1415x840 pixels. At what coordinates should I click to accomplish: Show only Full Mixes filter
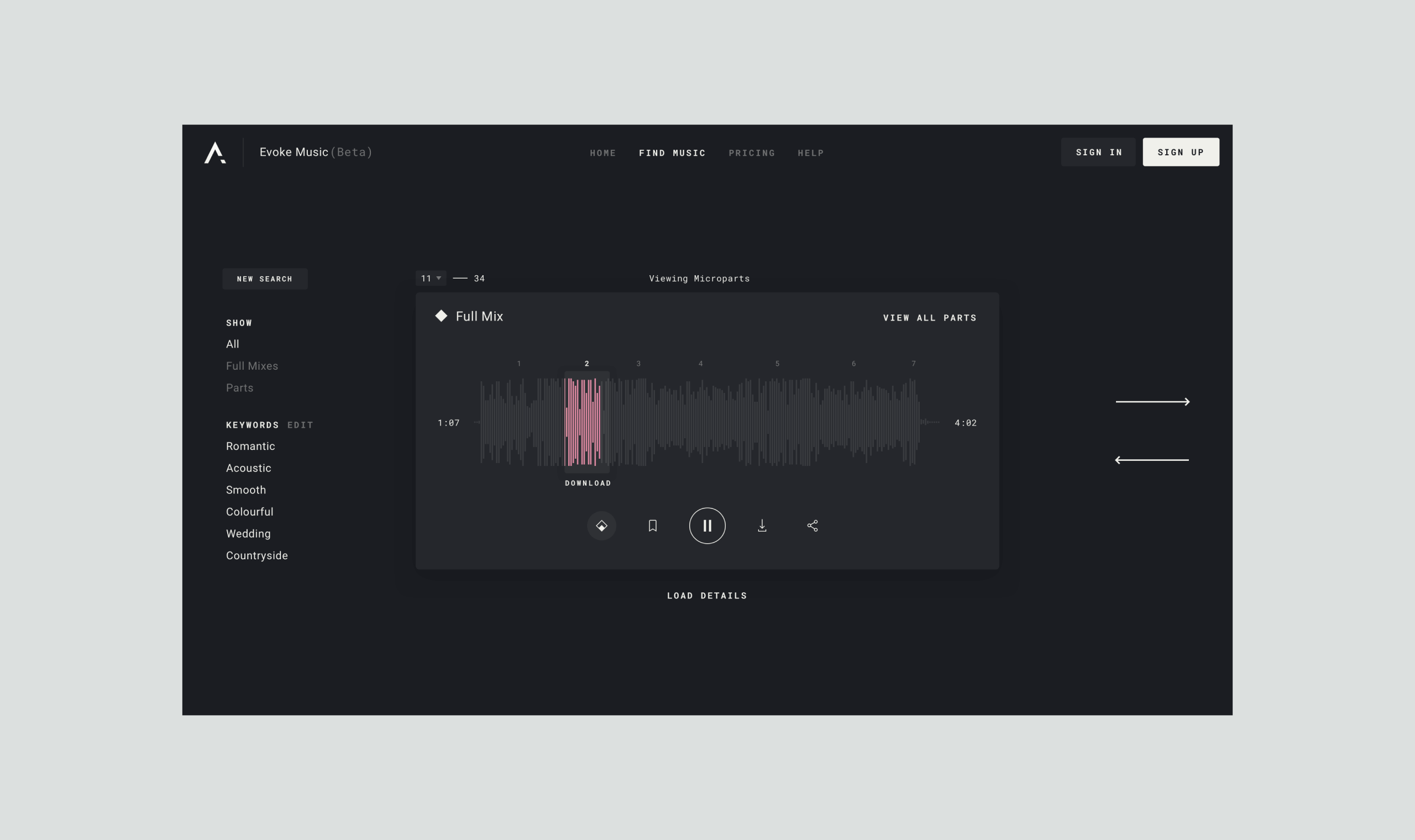tap(252, 366)
